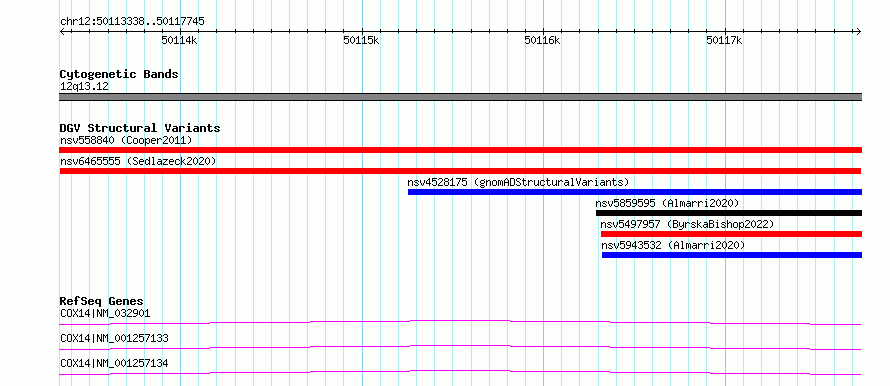Click the 50116k ruler tick label
This screenshot has width=890, height=386.
click(x=543, y=41)
